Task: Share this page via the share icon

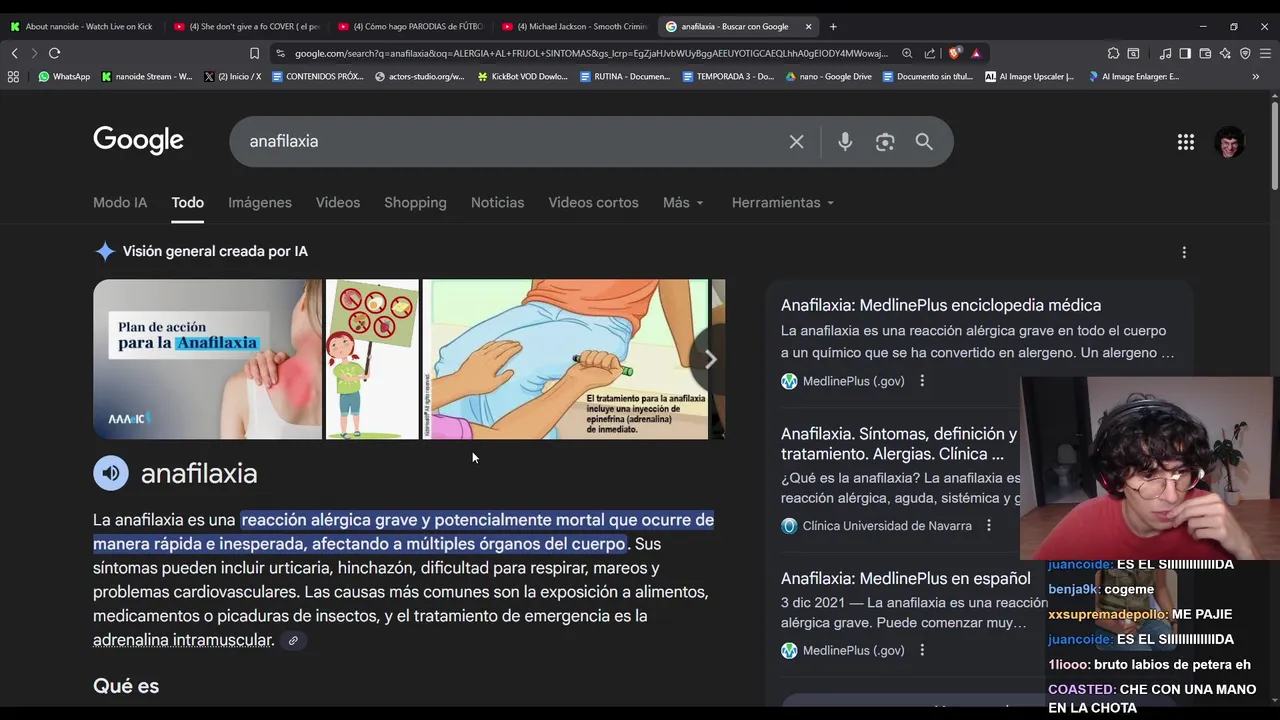Action: click(x=930, y=53)
